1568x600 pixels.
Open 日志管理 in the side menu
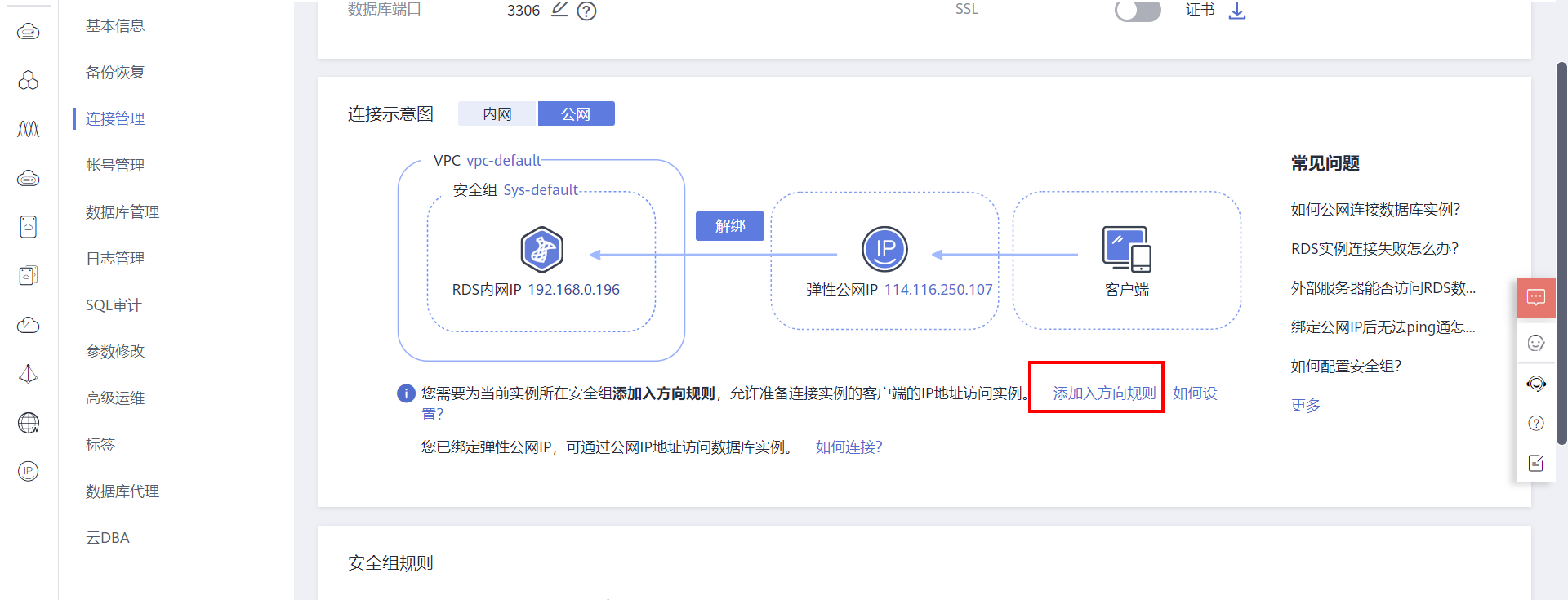pyautogui.click(x=115, y=259)
